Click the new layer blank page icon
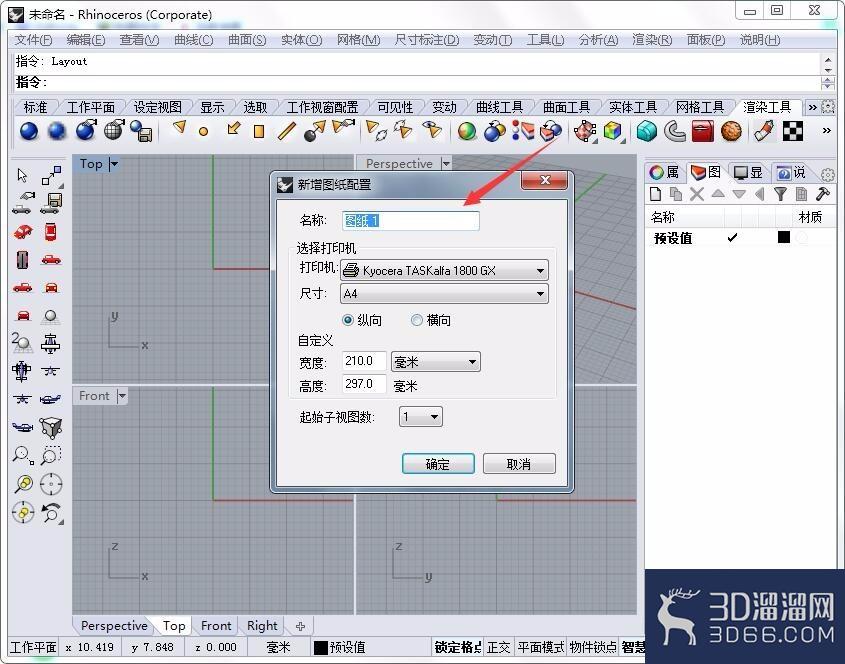Image resolution: width=845 pixels, height=664 pixels. click(655, 193)
